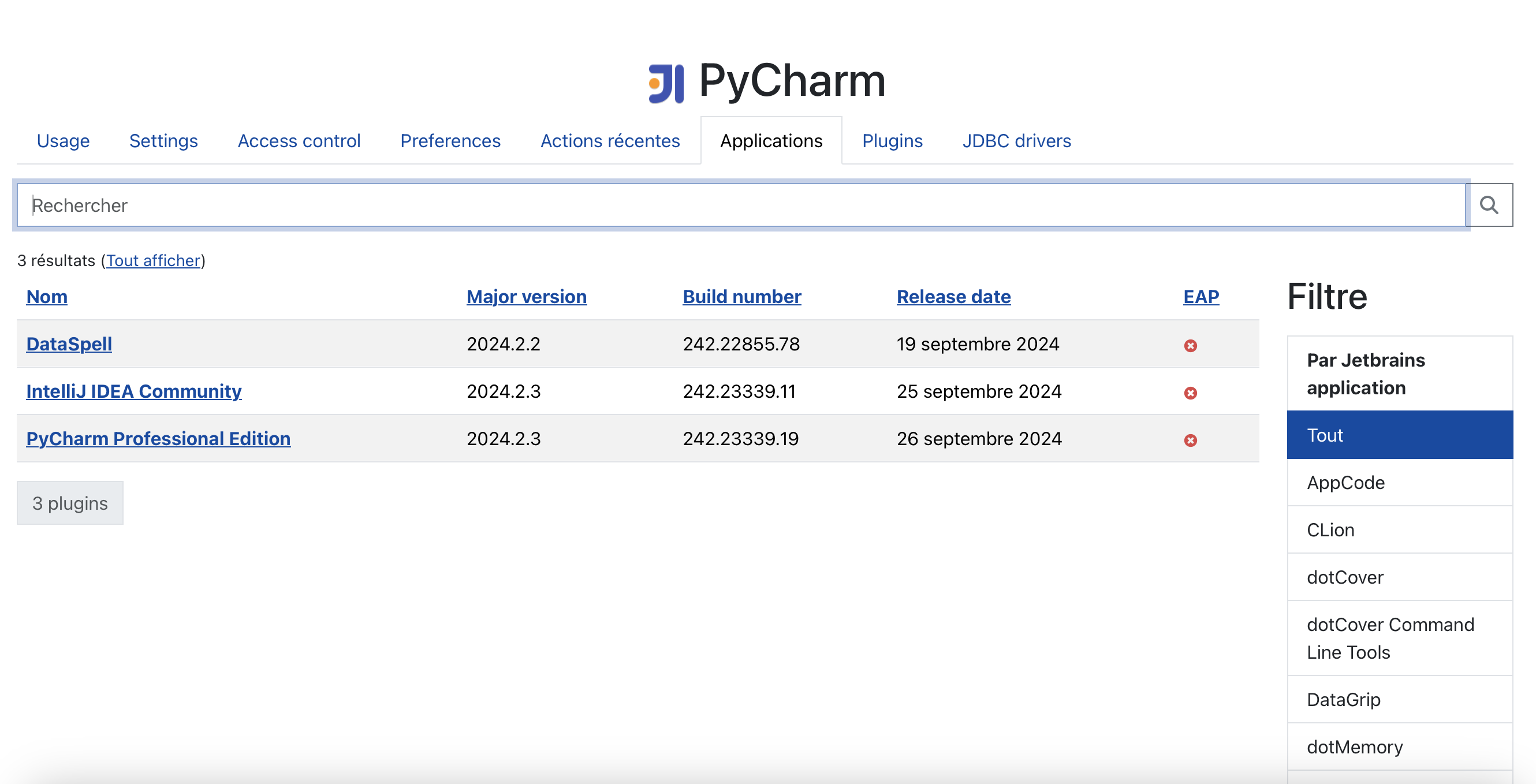Click the date 19 septembre 2024
The width and height of the screenshot is (1536, 784).
coord(978,344)
